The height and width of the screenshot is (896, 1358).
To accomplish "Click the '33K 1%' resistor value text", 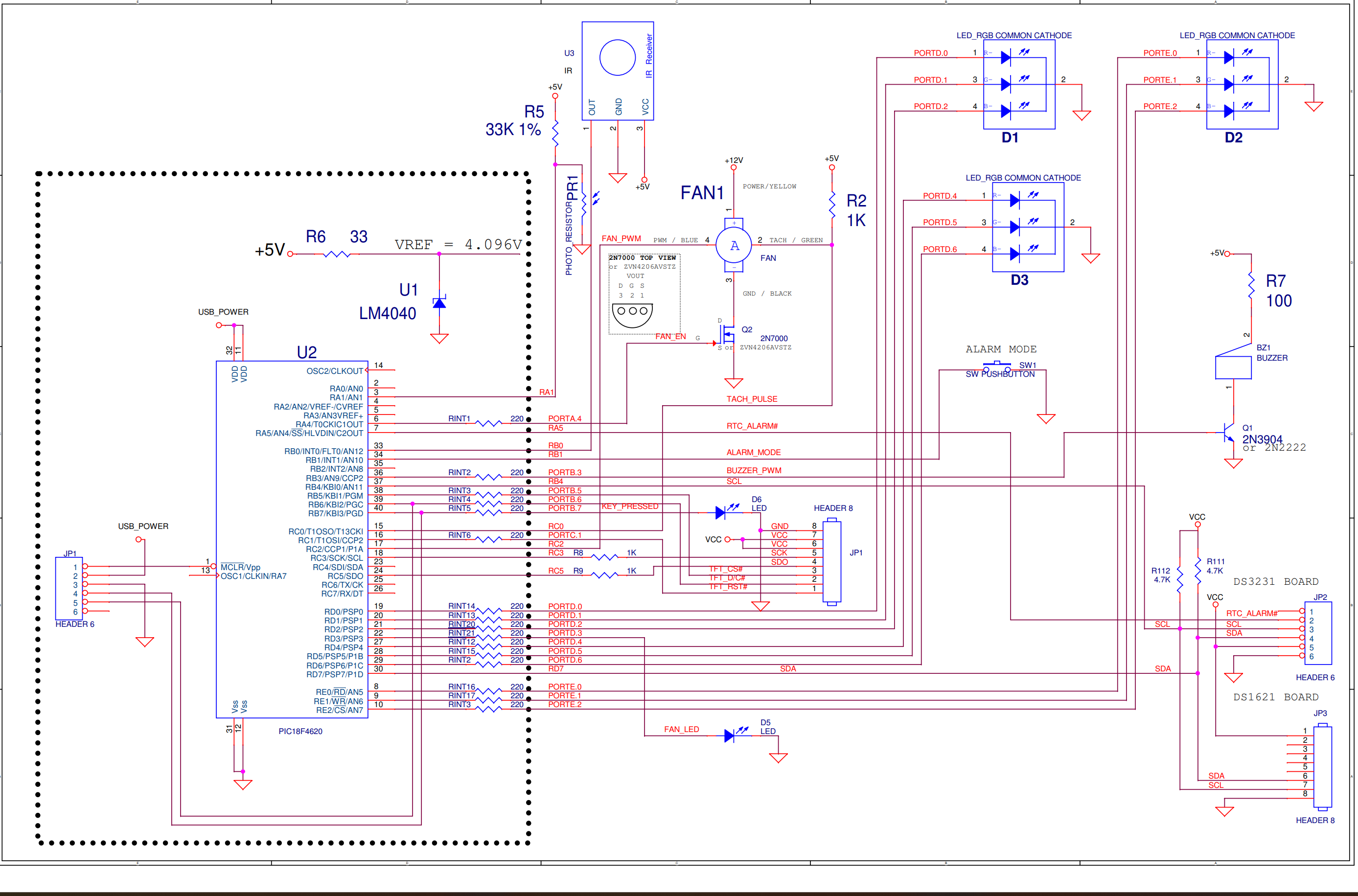I will click(513, 130).
